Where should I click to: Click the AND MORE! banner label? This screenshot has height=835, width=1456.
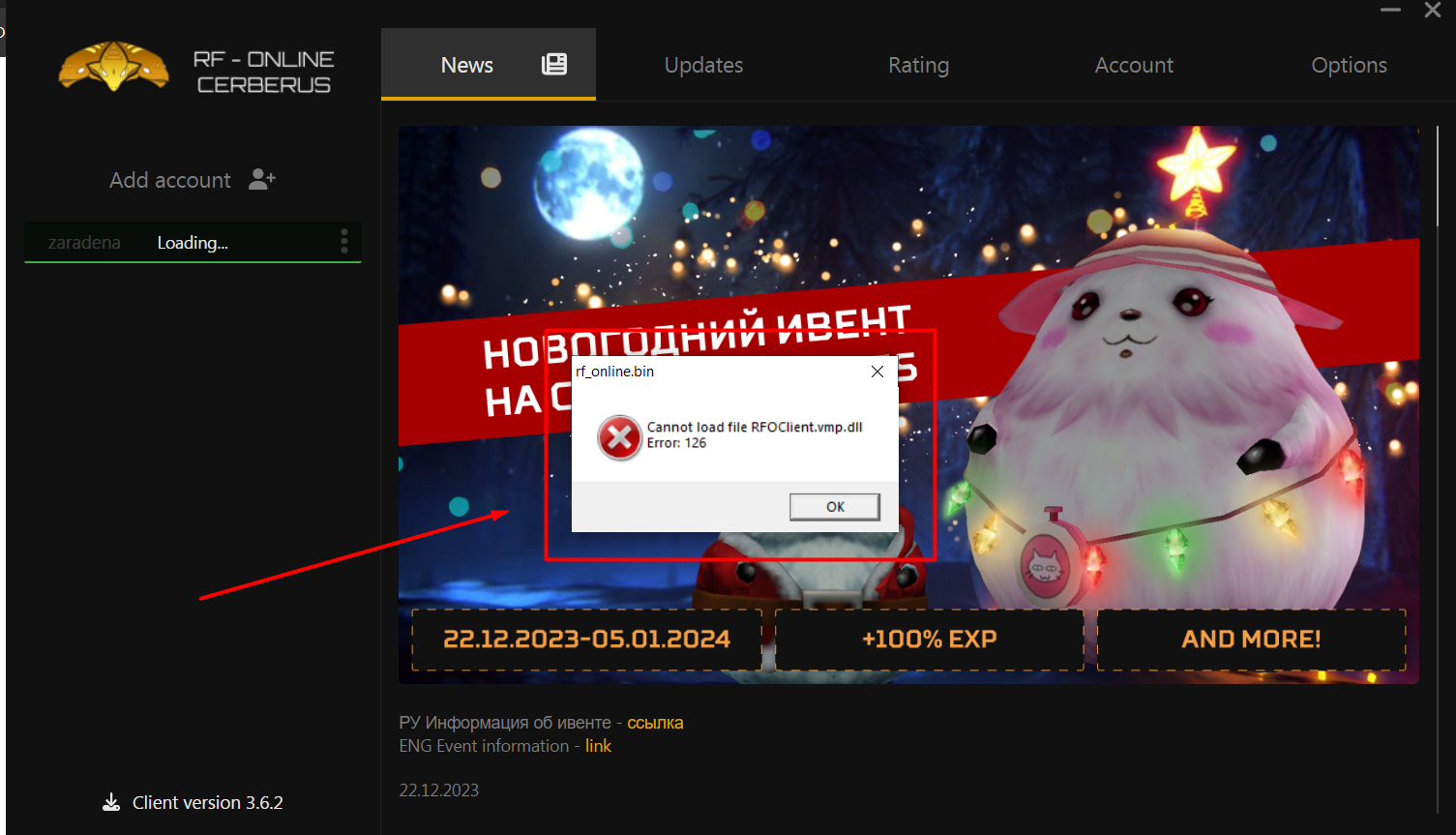click(1251, 640)
